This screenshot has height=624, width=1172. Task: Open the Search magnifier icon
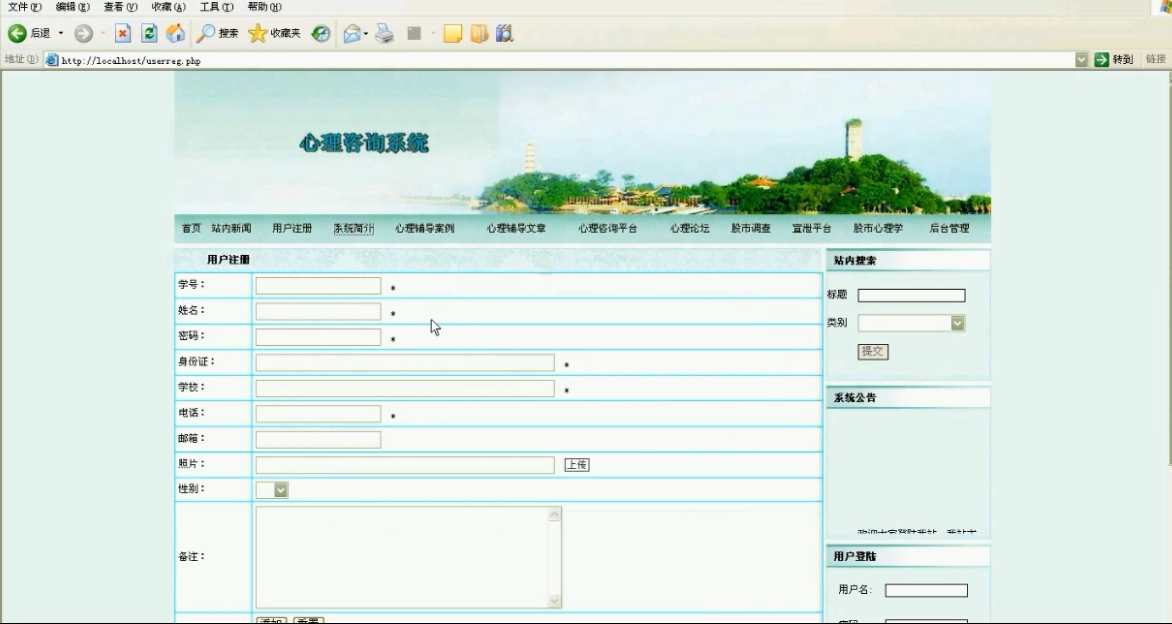click(x=206, y=33)
